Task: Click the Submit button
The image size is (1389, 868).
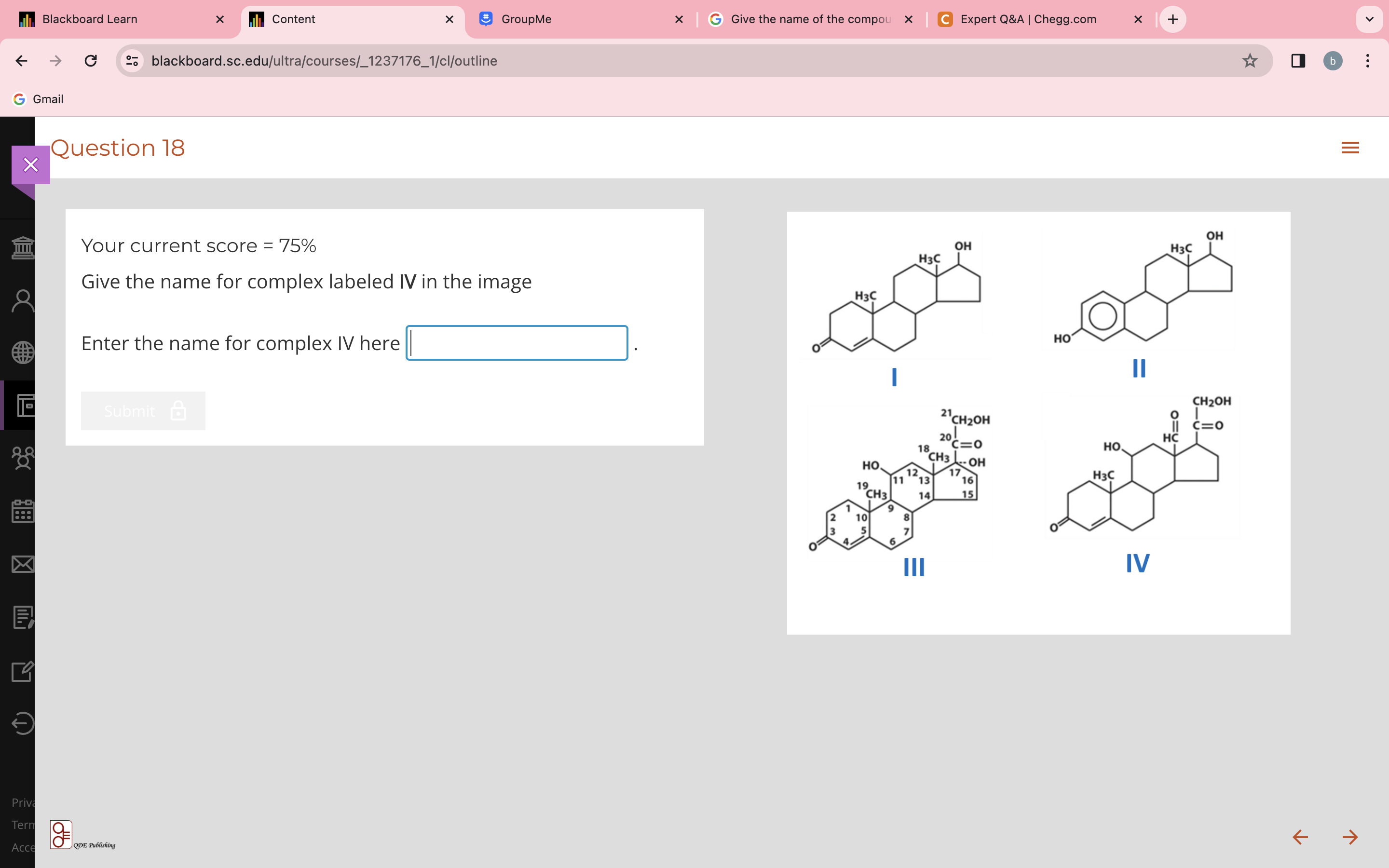Action: tap(142, 410)
